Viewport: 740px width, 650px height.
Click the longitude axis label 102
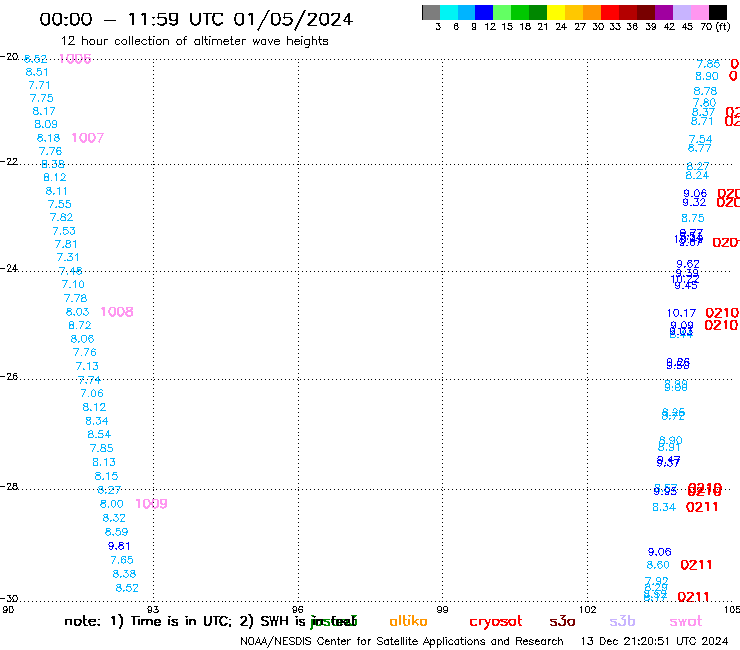coord(588,610)
